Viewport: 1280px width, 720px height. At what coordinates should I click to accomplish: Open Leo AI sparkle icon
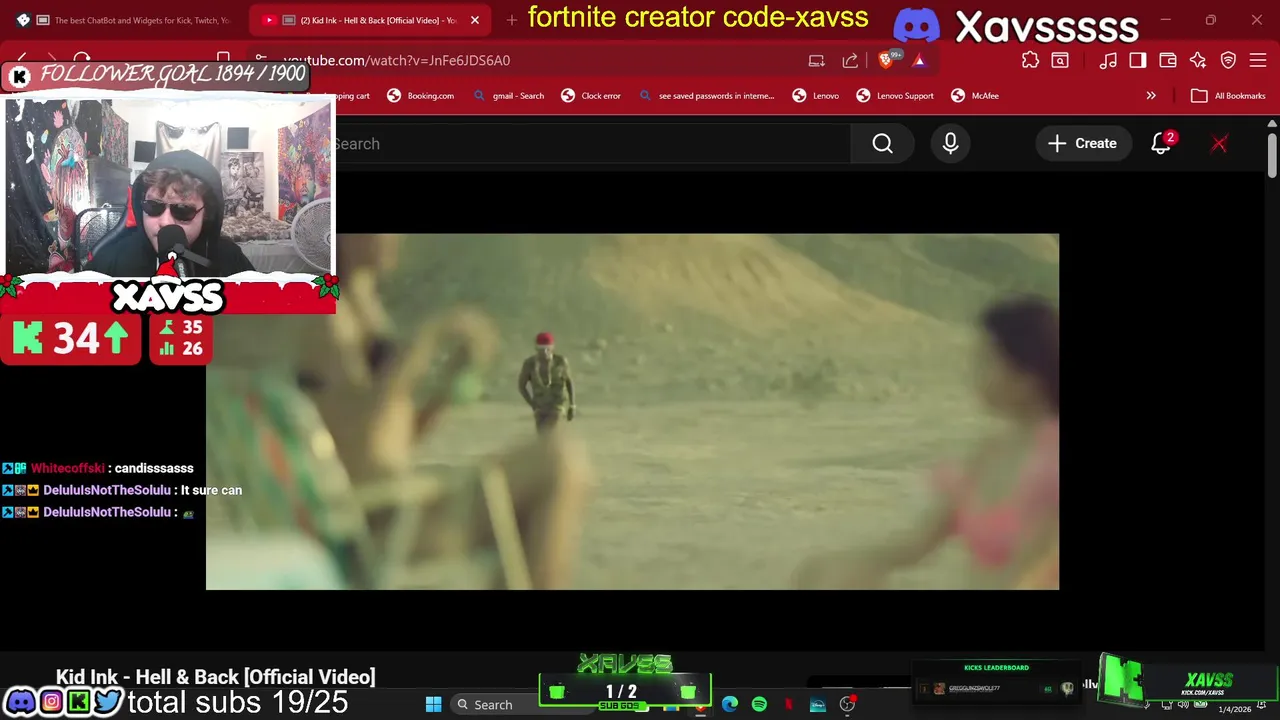1198,60
